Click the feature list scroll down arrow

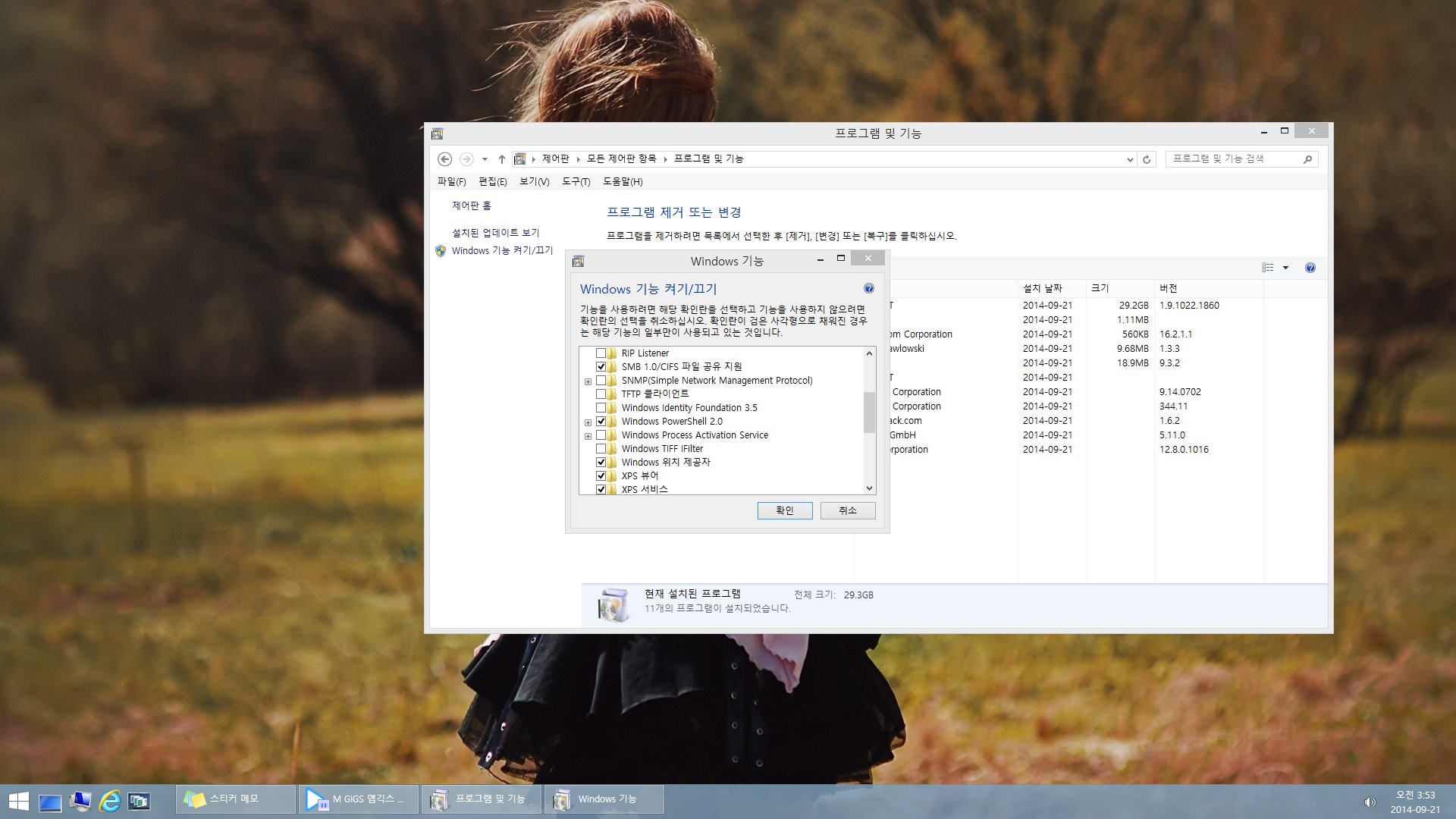point(869,488)
